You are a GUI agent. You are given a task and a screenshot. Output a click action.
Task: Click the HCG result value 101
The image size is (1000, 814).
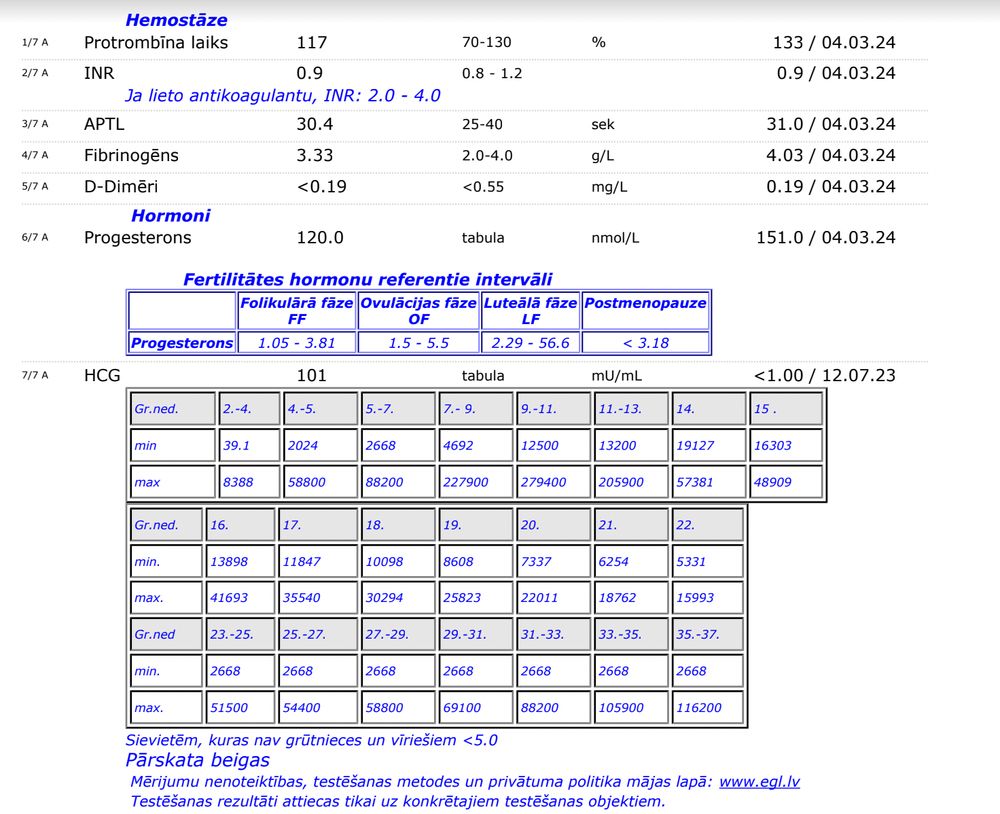(x=312, y=376)
